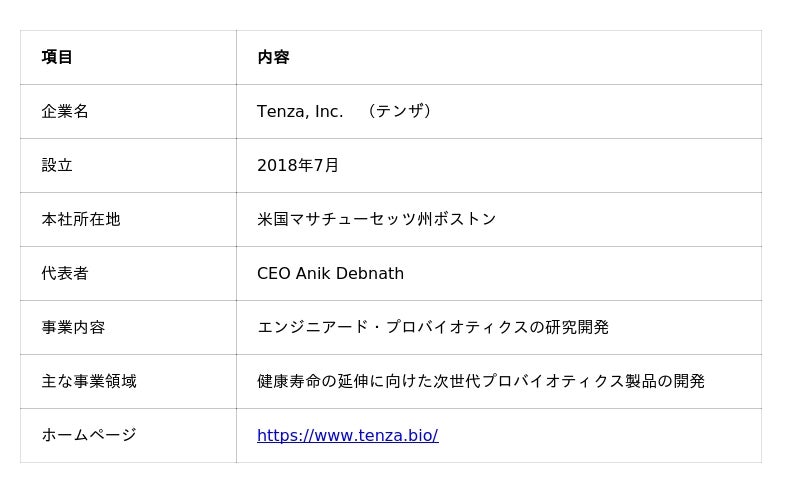Select the 代表者 row label
Viewport: 800px width, 493px height.
click(65, 273)
